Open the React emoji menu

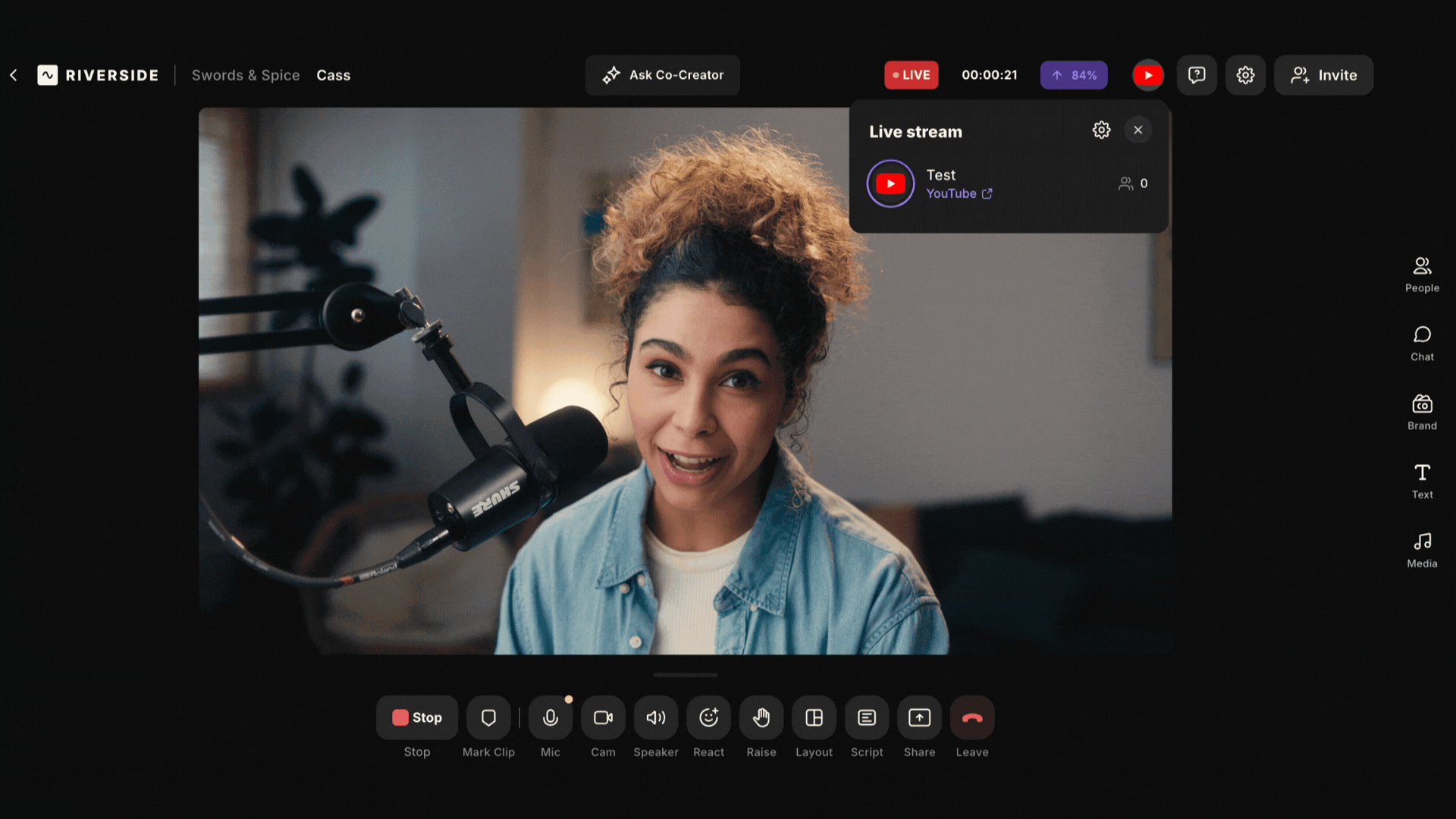pos(708,717)
